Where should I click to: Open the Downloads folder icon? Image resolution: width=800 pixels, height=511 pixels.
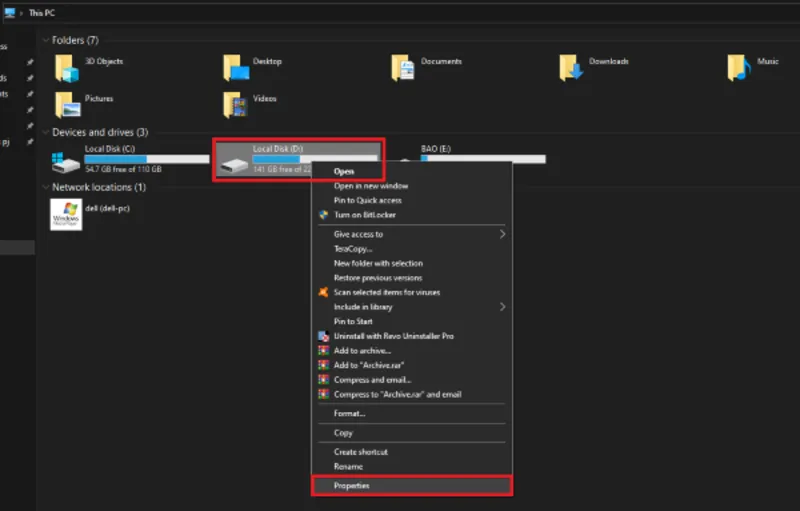point(571,68)
